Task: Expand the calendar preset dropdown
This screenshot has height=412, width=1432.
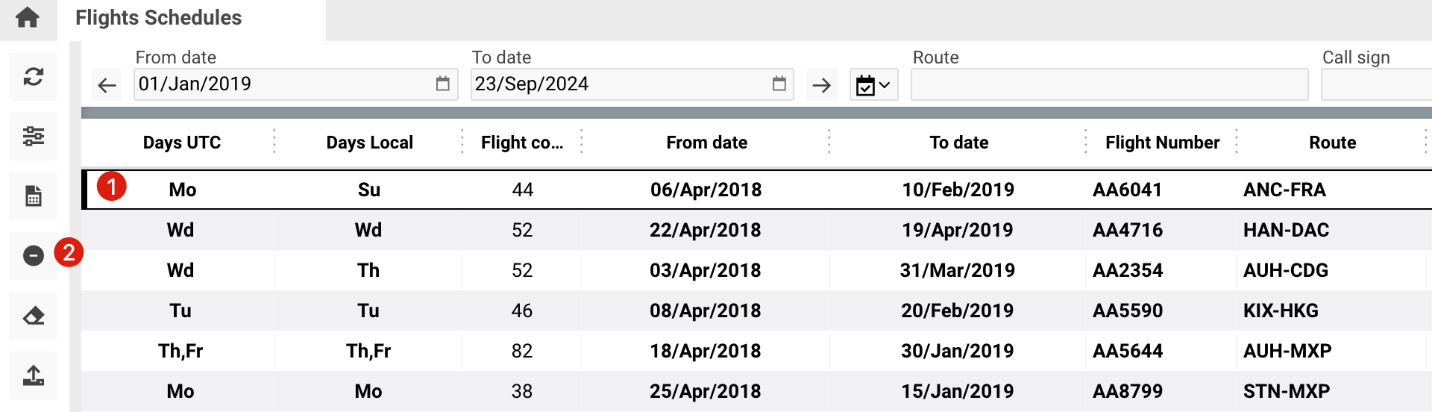Action: [873, 85]
